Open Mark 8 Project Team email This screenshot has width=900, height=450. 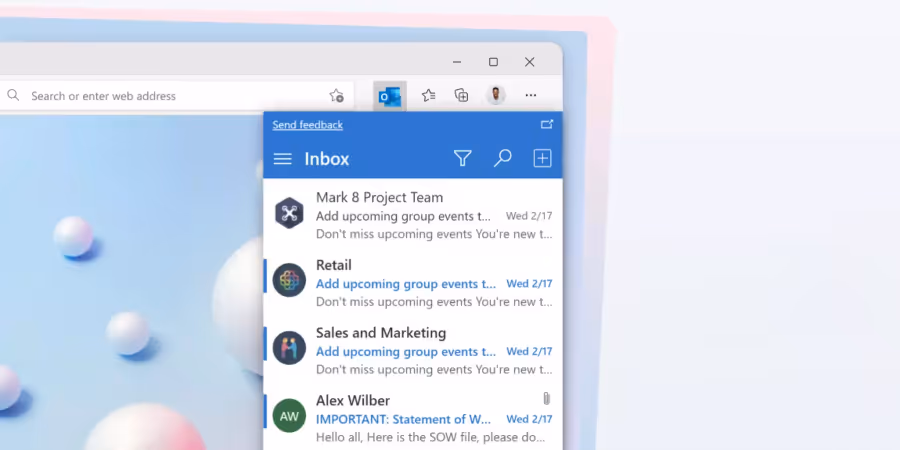tap(413, 215)
